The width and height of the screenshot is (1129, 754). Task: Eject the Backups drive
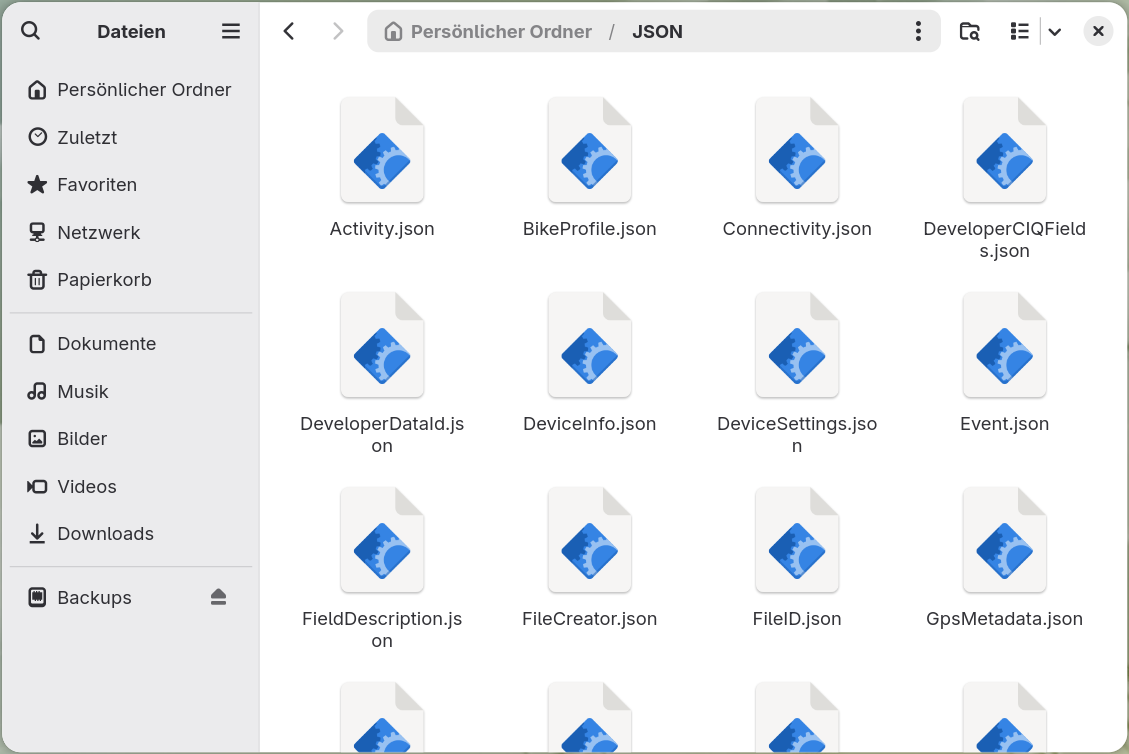click(x=219, y=597)
